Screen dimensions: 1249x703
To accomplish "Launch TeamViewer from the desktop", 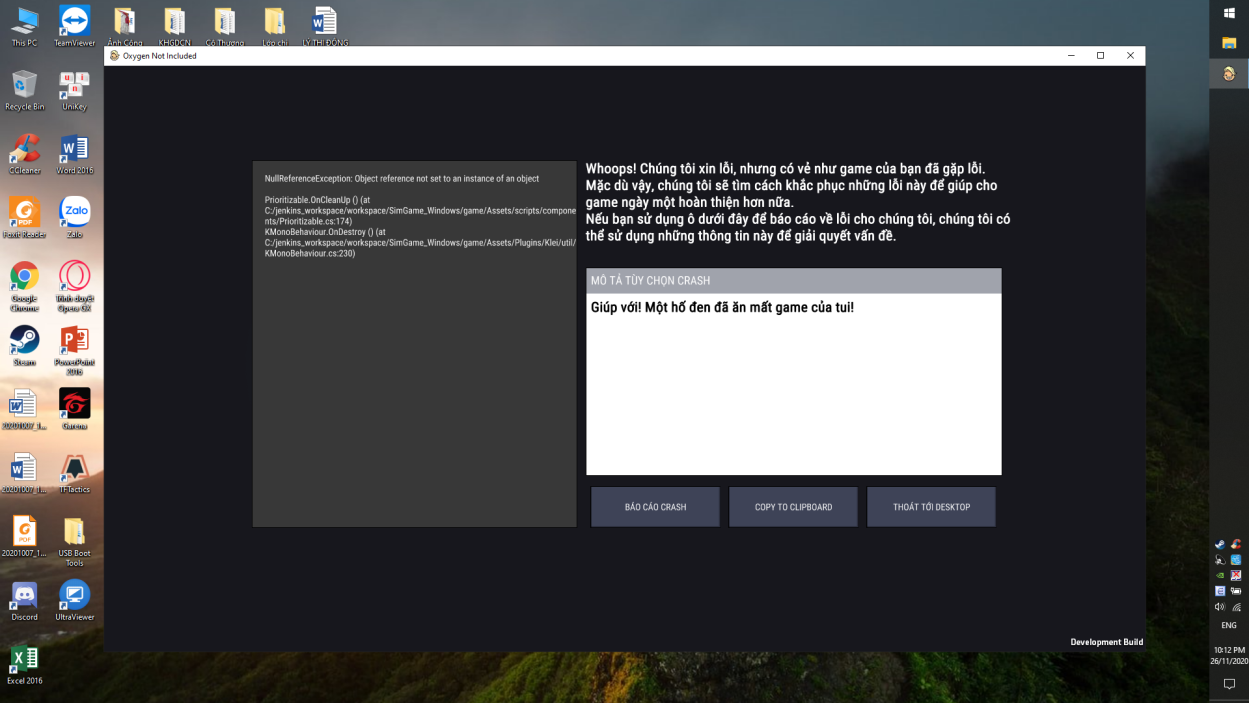I will tap(75, 27).
